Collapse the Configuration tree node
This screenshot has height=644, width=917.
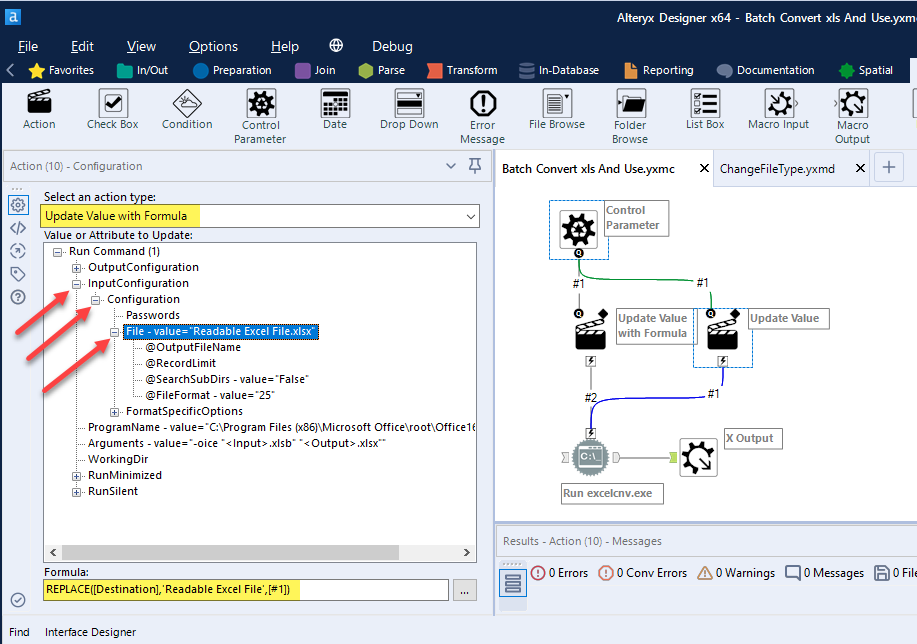(x=95, y=300)
